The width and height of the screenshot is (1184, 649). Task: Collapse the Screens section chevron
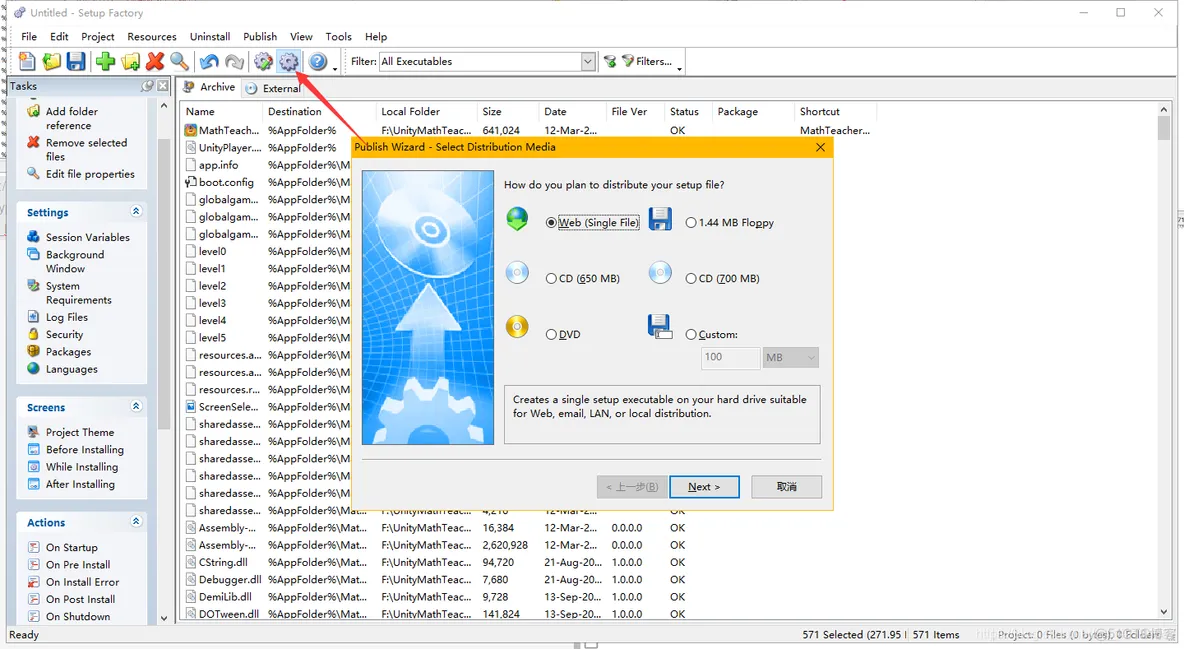click(136, 406)
